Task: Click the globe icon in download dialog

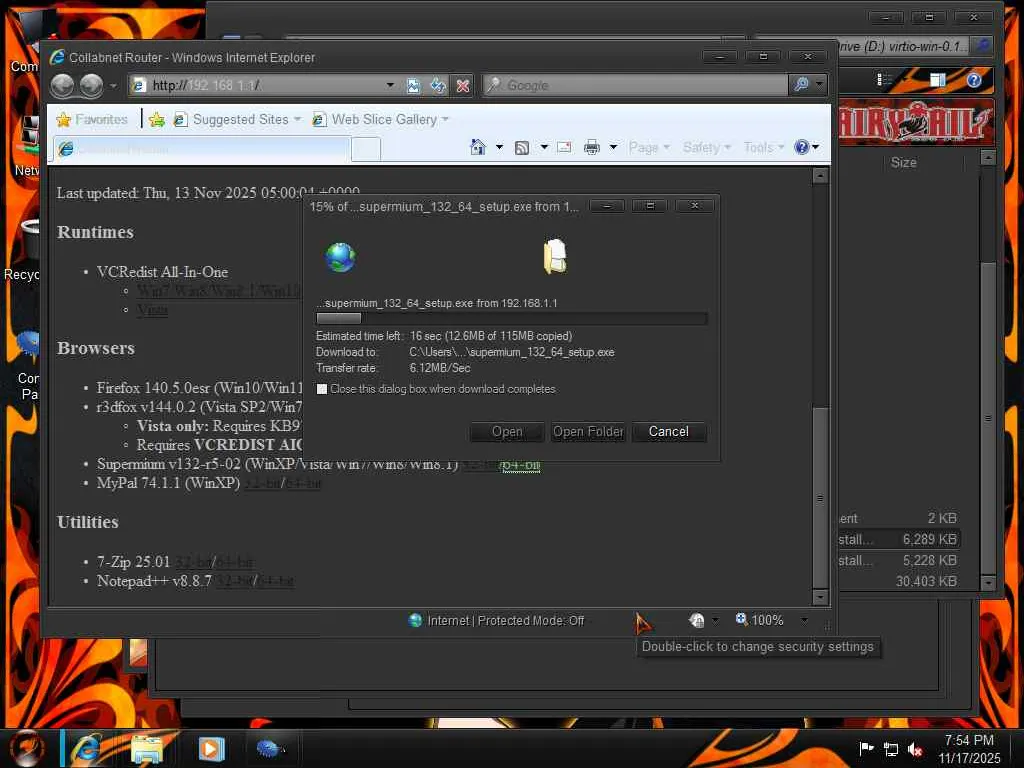Action: [x=340, y=257]
